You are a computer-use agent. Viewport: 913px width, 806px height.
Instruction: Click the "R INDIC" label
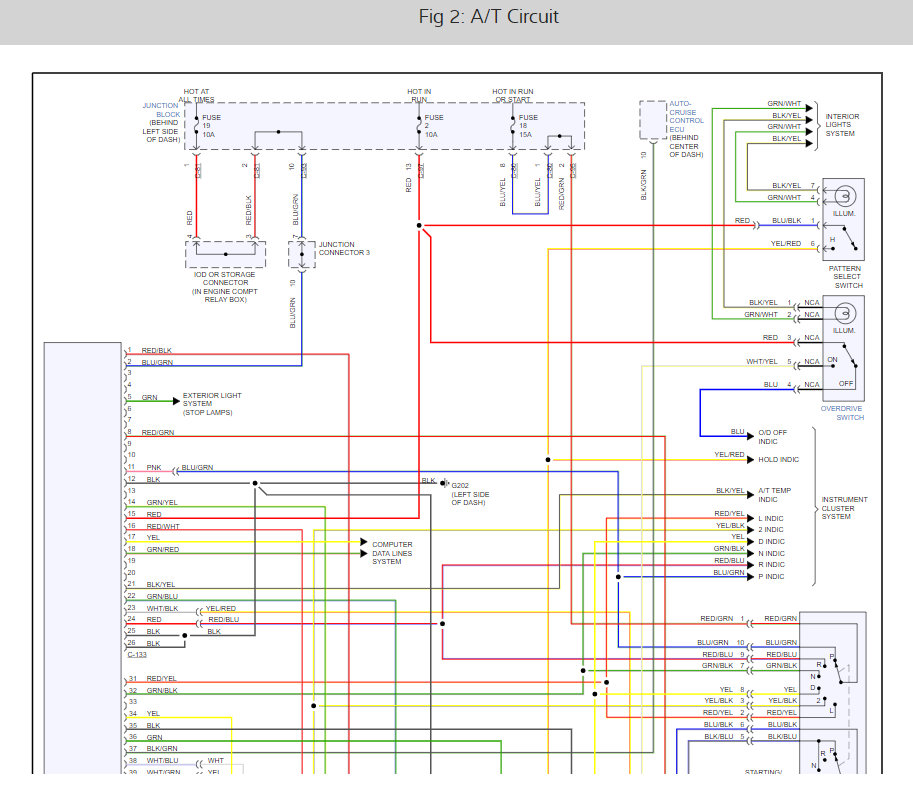[771, 565]
